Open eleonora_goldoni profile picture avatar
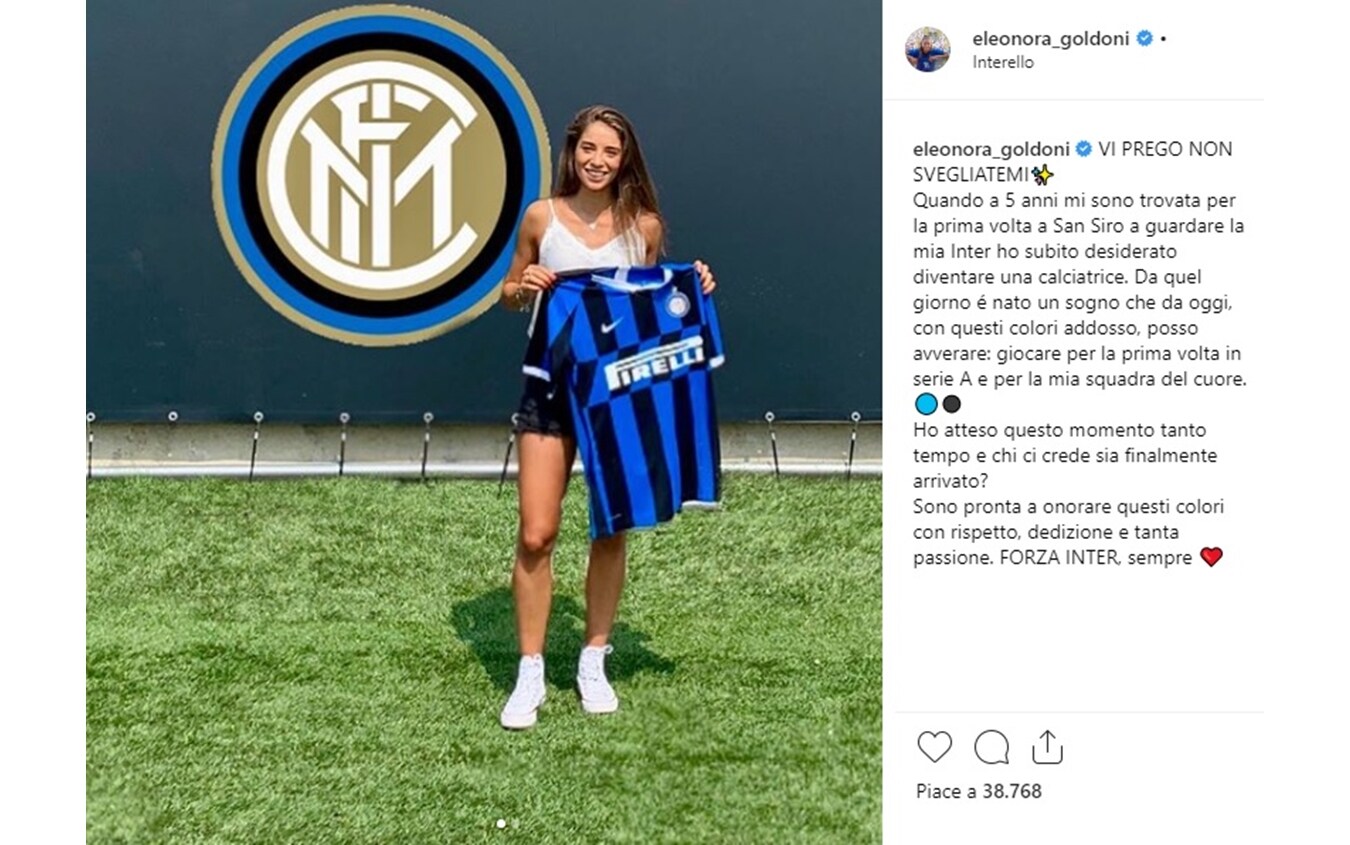Image resolution: width=1350 pixels, height=845 pixels. pyautogui.click(x=927, y=49)
